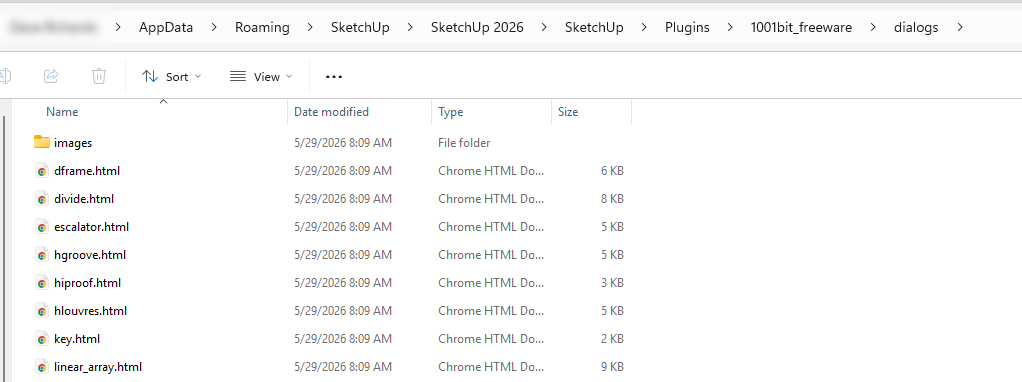Click the 5 KB size of escalator.html

click(612, 227)
